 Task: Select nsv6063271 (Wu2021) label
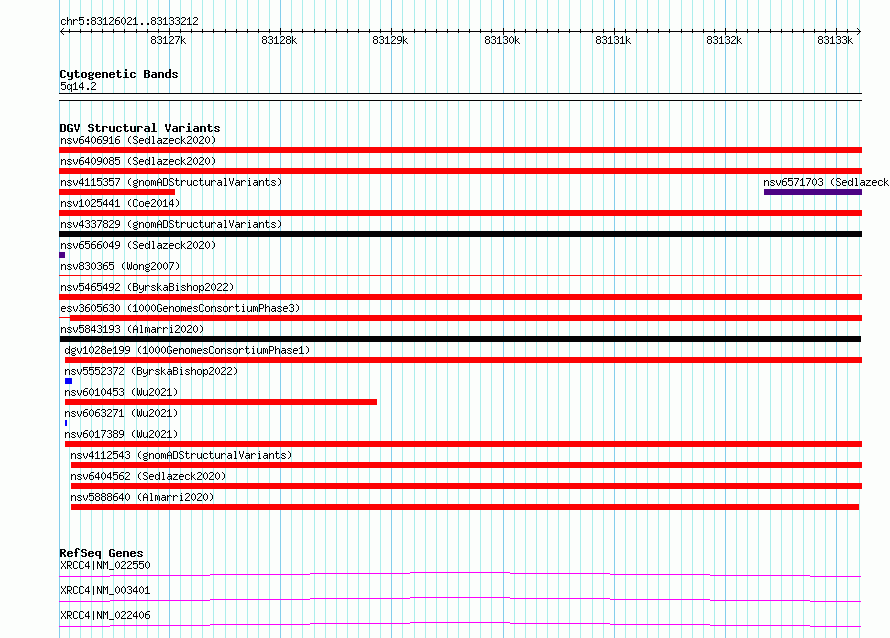click(121, 413)
